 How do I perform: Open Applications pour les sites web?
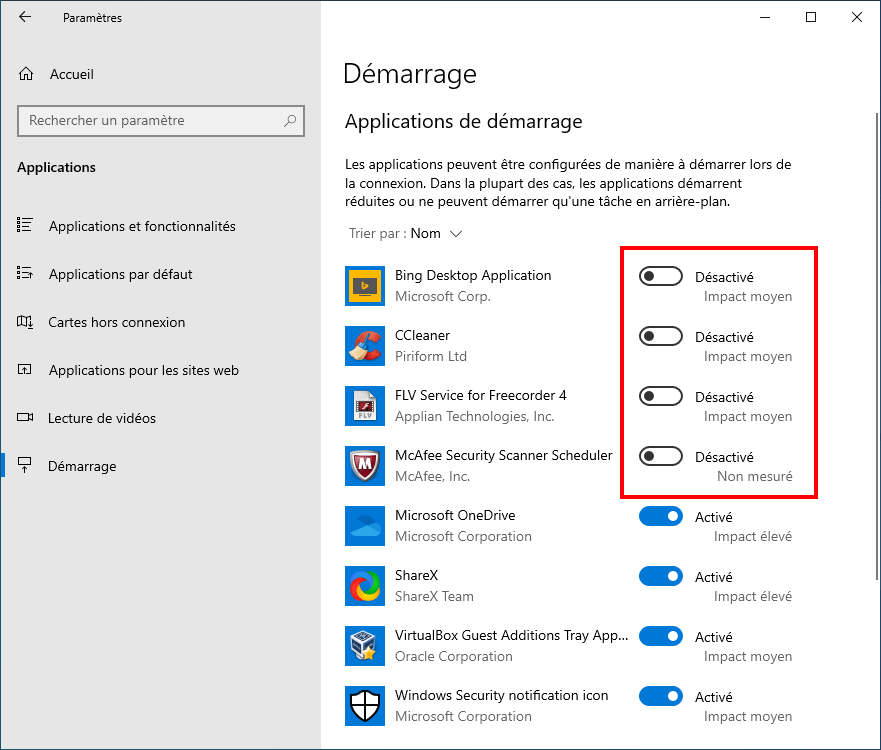coord(143,370)
